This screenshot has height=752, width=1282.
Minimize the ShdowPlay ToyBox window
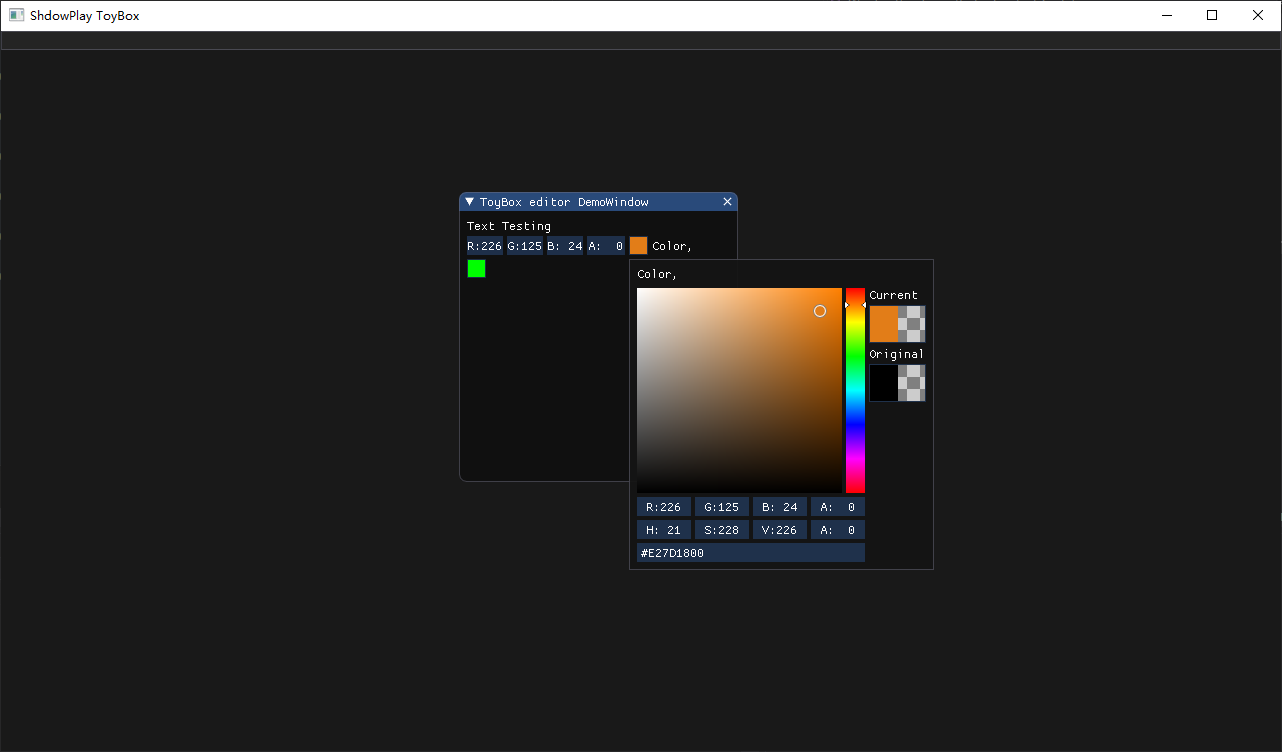[1166, 15]
